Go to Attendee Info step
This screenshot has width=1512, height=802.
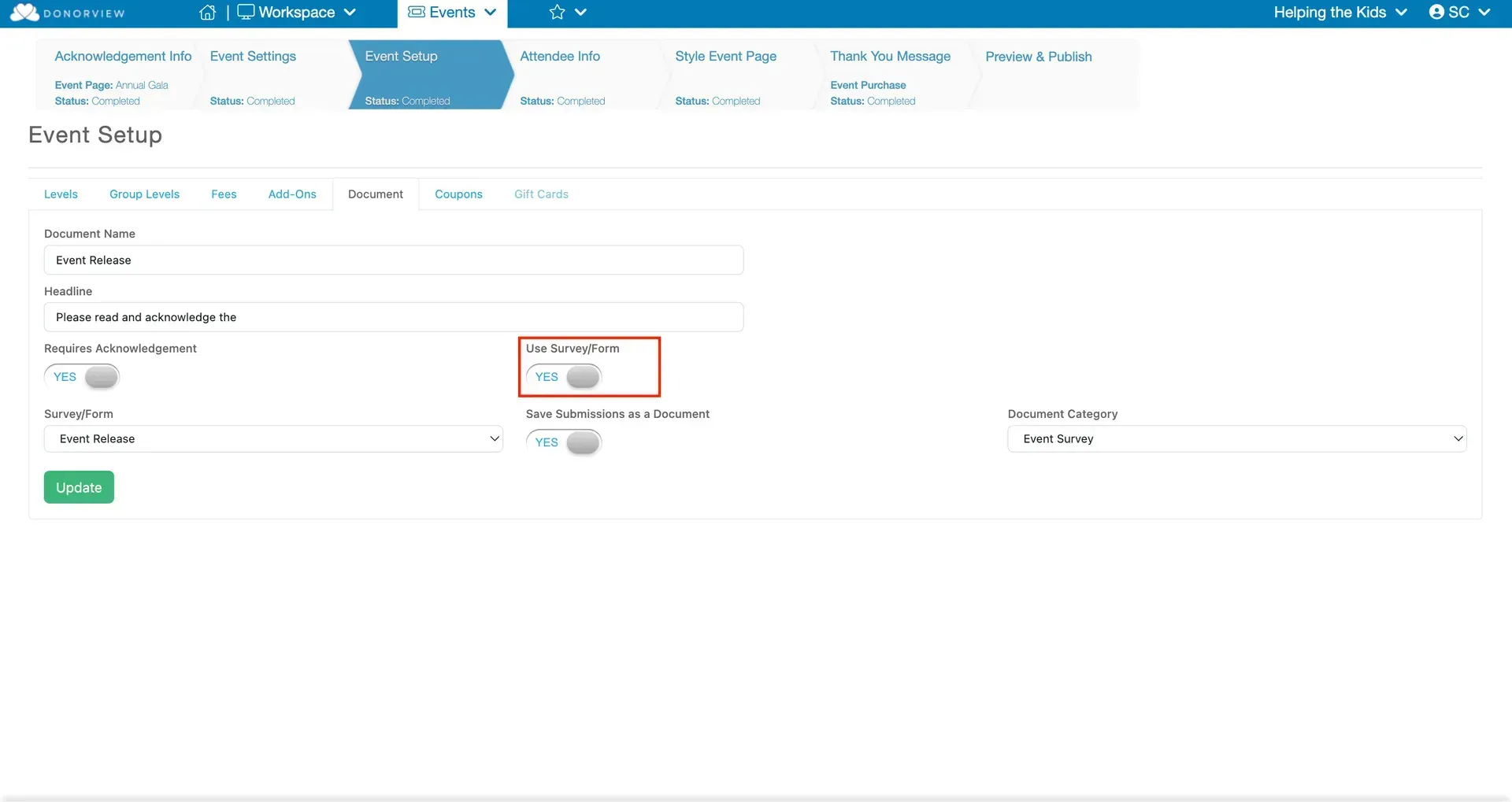(560, 57)
